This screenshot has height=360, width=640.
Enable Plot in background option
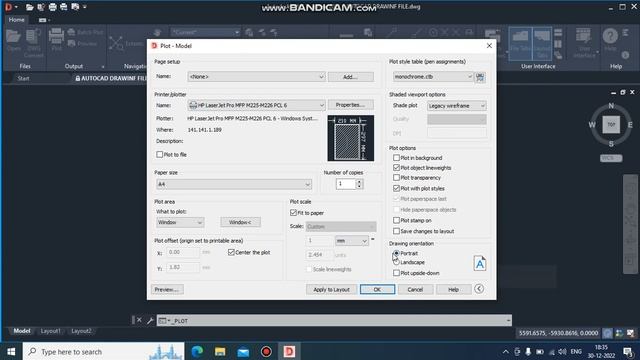tap(396, 158)
